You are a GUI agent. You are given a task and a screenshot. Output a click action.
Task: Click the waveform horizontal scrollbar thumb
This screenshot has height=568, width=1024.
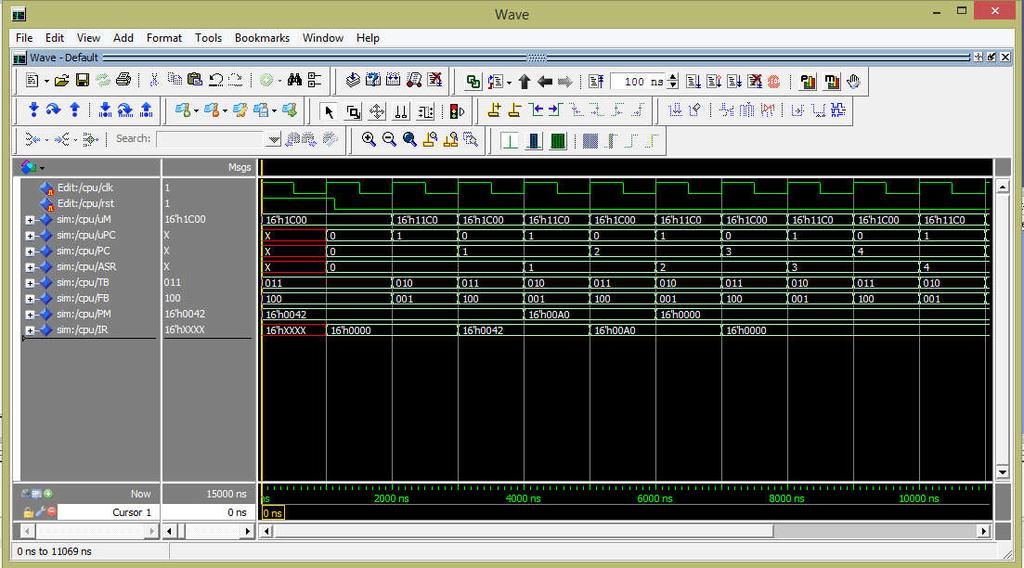[x=524, y=531]
